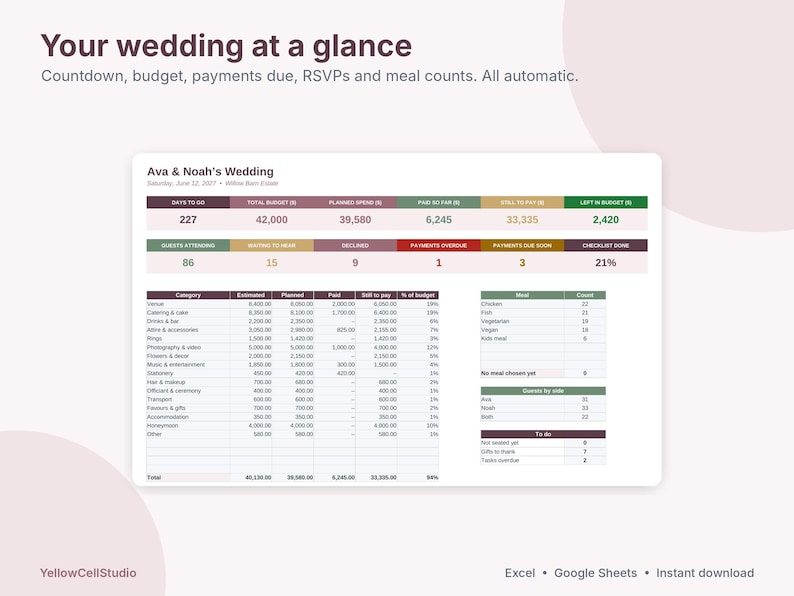Image resolution: width=794 pixels, height=596 pixels.
Task: Click the DECLINED header tile
Action: tap(355, 246)
